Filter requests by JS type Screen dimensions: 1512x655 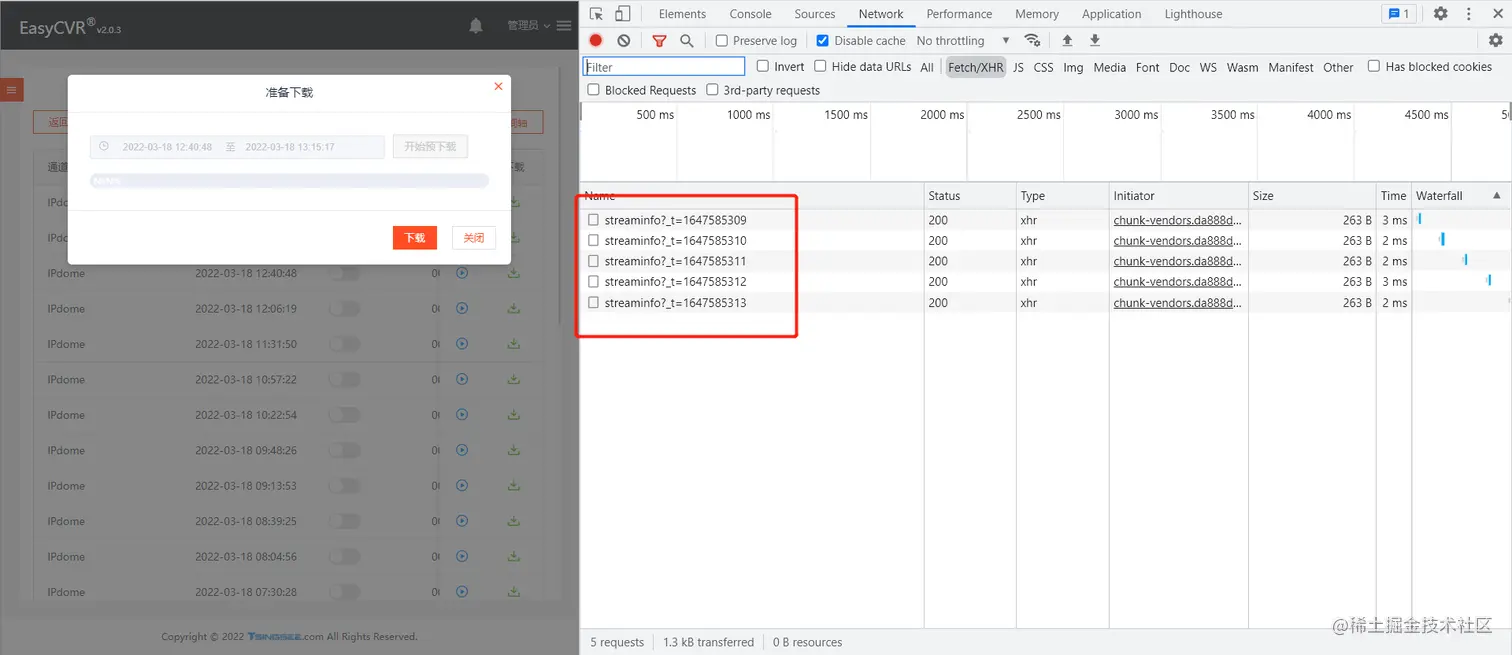[x=1018, y=67]
